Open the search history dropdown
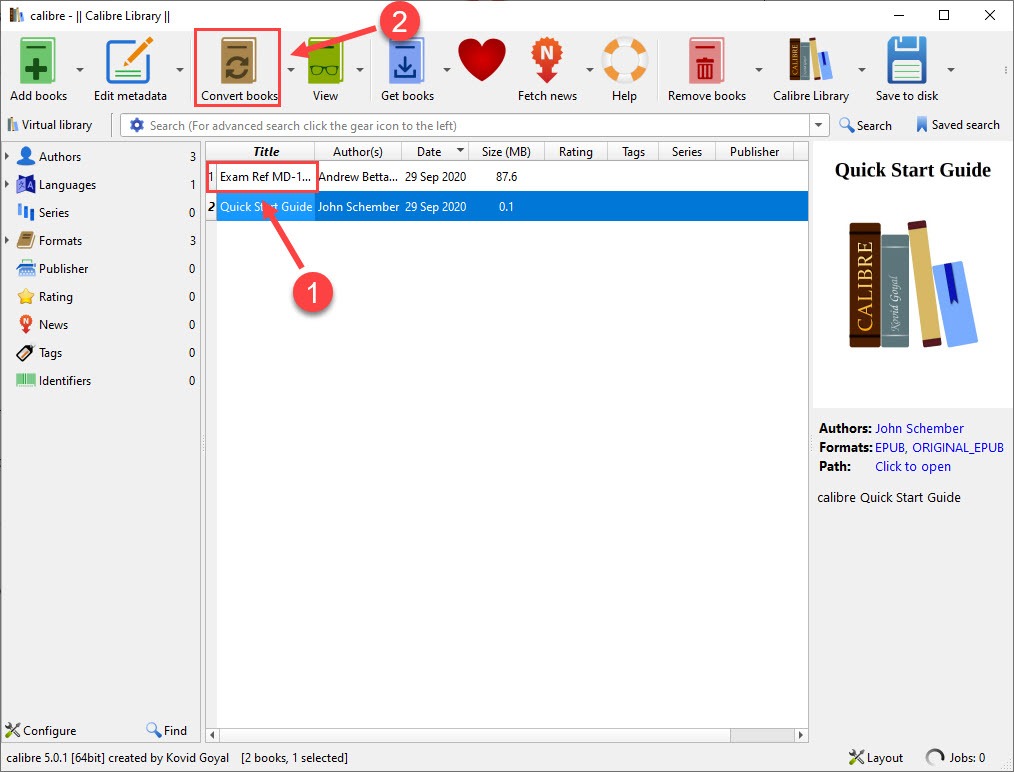Viewport: 1014px width, 772px height. pyautogui.click(x=819, y=125)
